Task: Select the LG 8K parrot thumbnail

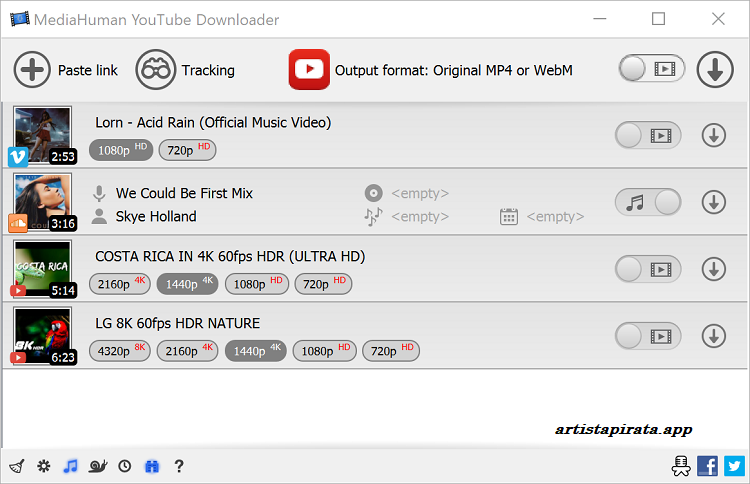Action: pos(43,336)
